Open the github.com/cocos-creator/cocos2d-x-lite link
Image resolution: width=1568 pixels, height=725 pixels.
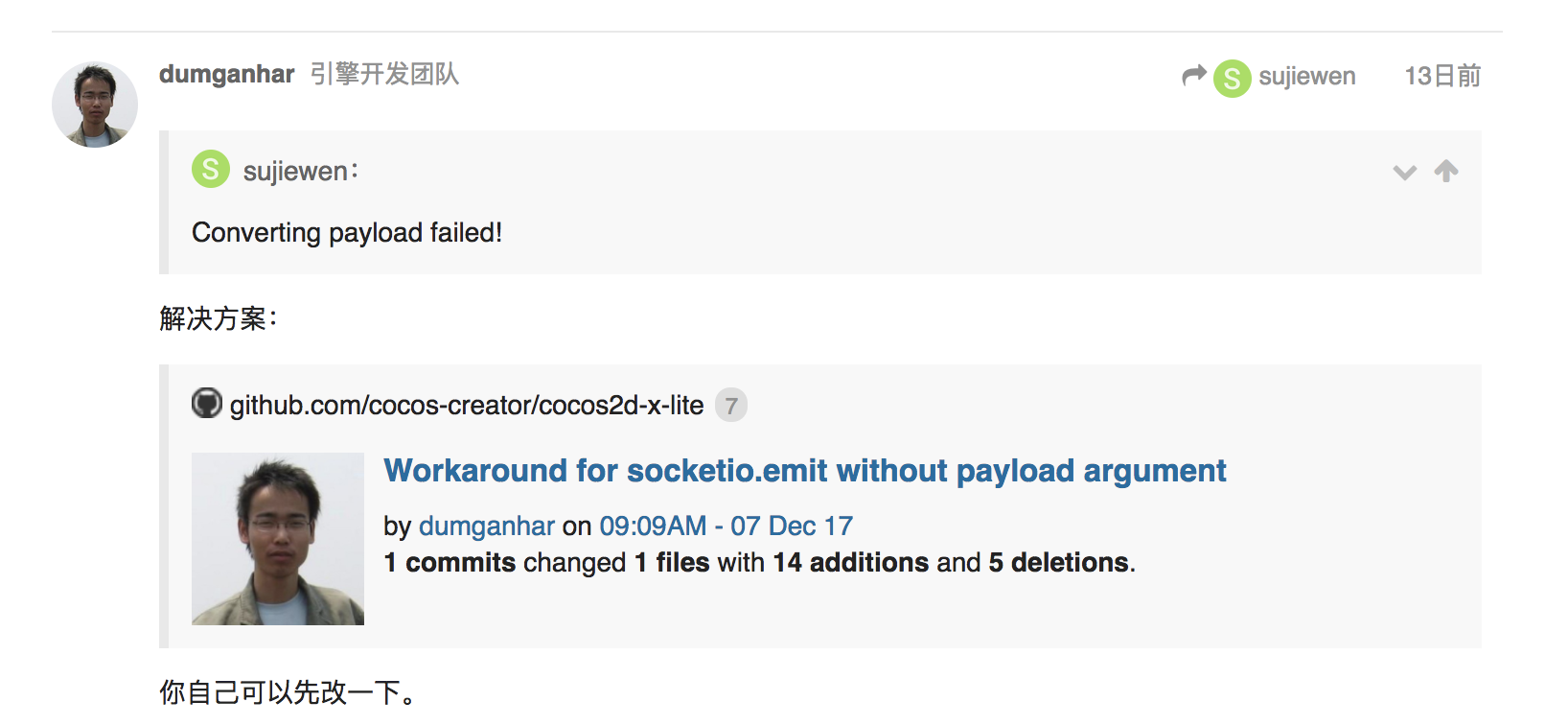pyautogui.click(x=466, y=406)
